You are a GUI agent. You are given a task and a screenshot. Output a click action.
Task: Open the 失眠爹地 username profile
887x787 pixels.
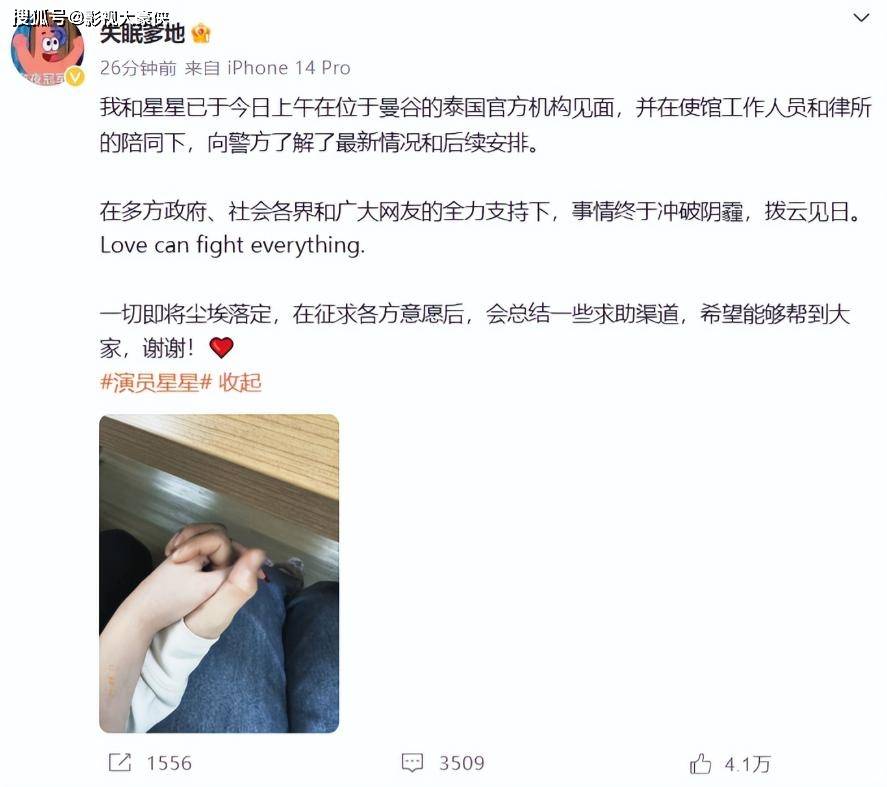tap(143, 34)
